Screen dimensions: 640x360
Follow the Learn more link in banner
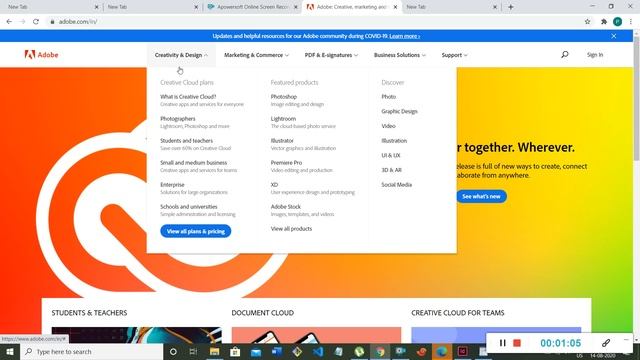(x=404, y=36)
